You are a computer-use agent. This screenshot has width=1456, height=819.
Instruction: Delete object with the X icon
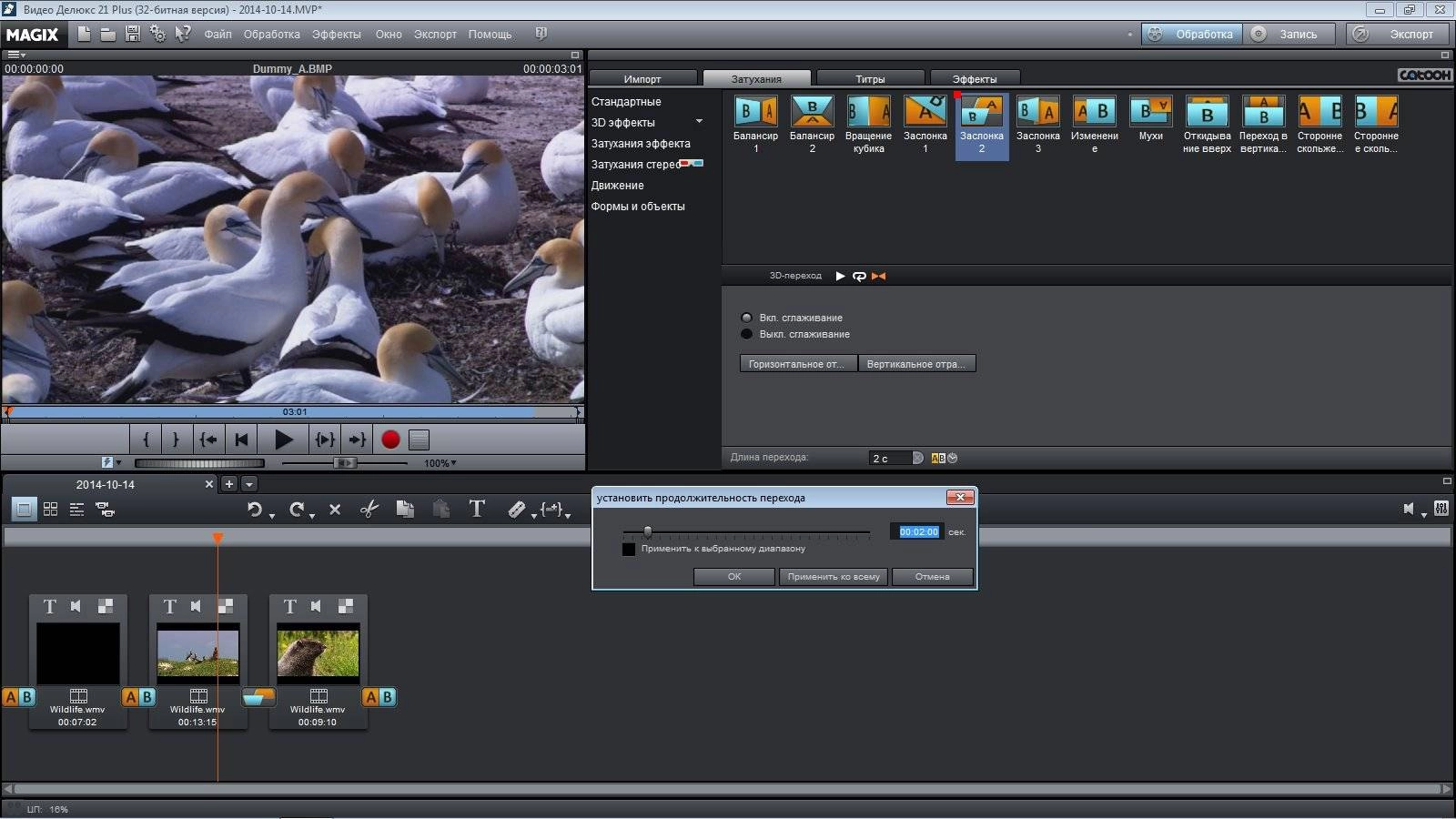tap(335, 510)
